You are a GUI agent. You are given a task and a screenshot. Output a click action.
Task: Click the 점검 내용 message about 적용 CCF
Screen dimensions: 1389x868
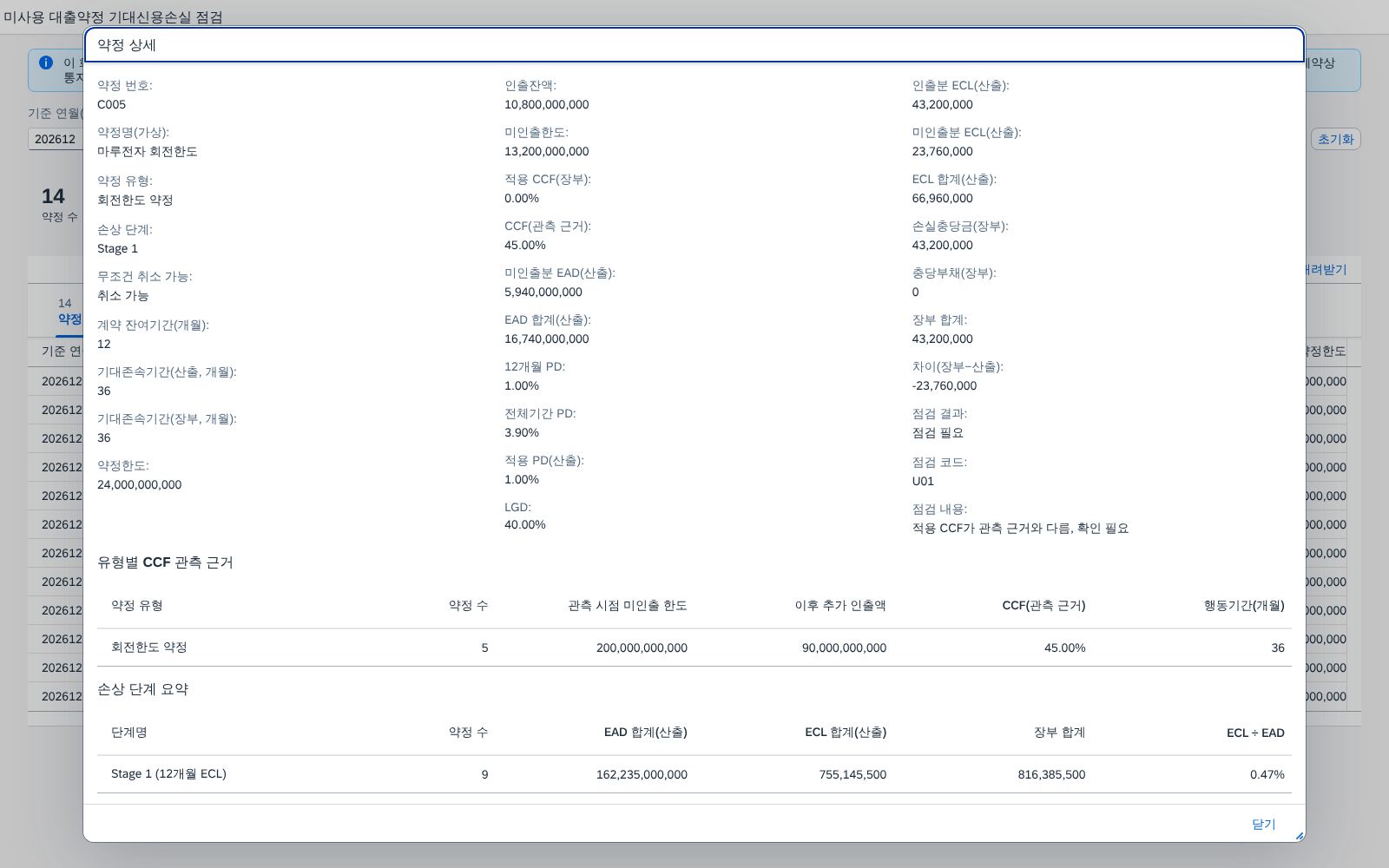coord(1020,528)
